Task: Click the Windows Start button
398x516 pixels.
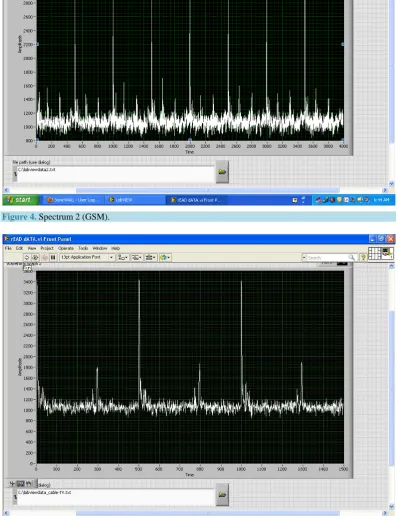Action: pos(21,200)
